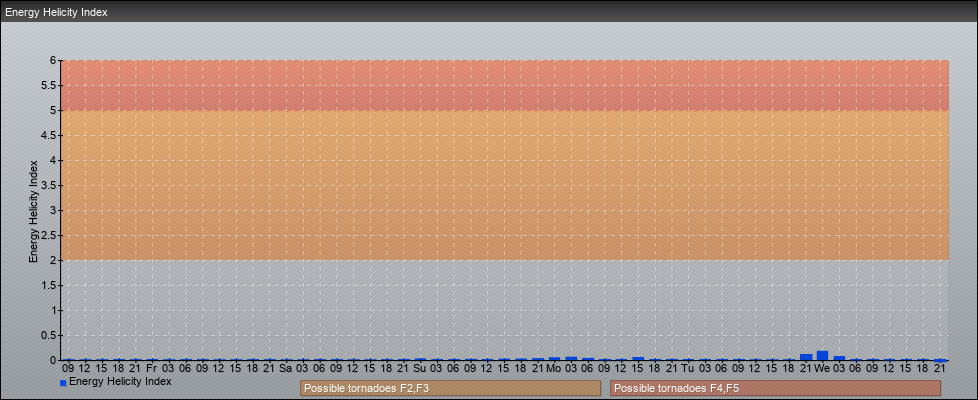
Task: Click the Energy Helicity Index legend label
Action: pyautogui.click(x=120, y=381)
